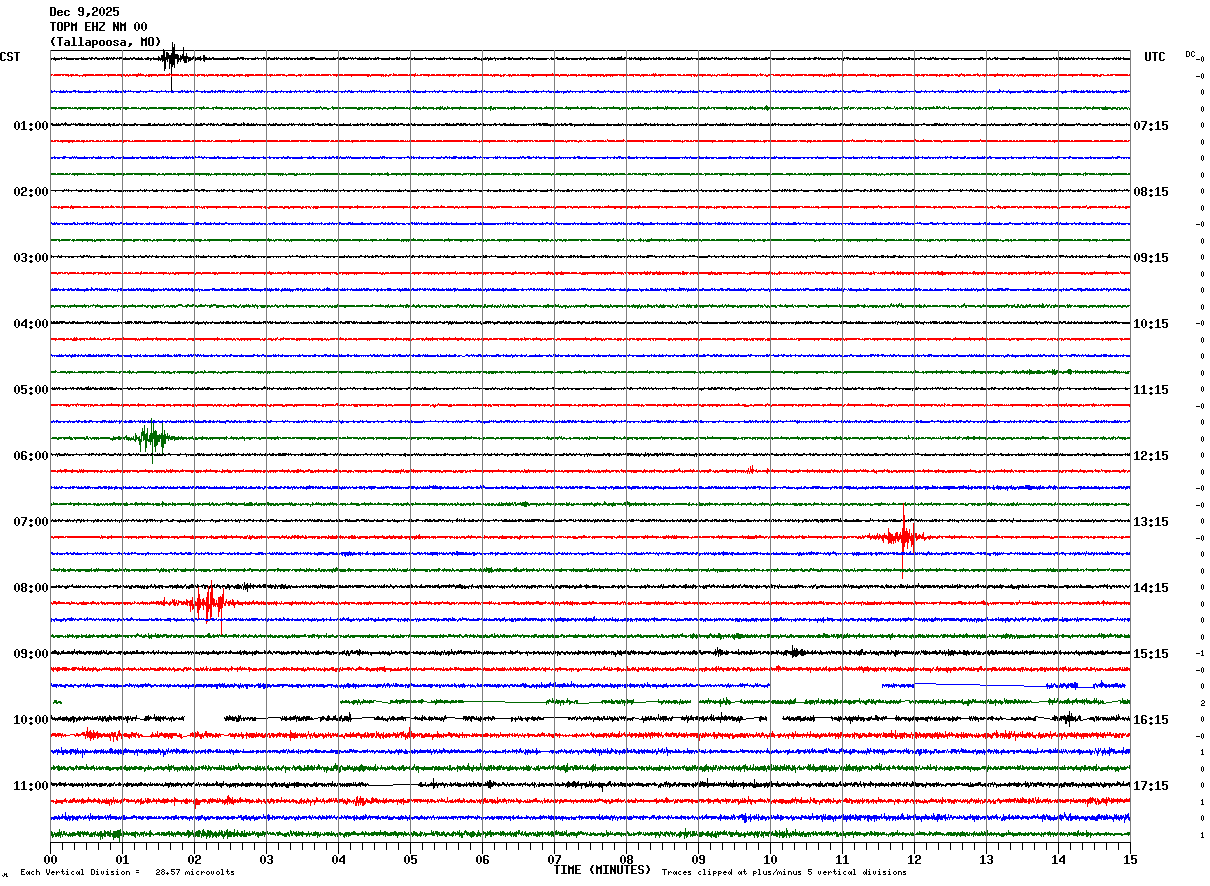
Task: Click the 02:00 CST row label
Action: (31, 192)
